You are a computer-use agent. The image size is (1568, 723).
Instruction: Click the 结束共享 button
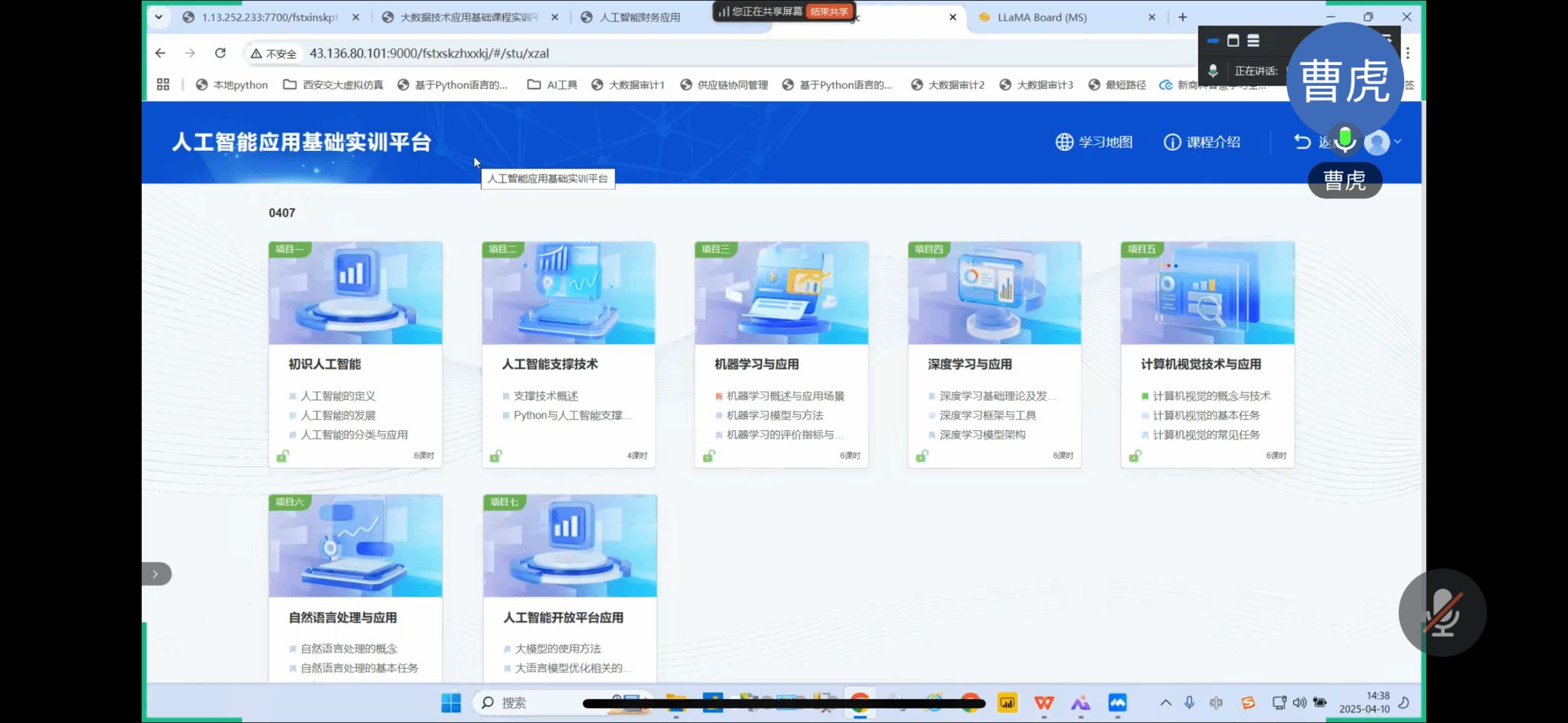(x=829, y=11)
